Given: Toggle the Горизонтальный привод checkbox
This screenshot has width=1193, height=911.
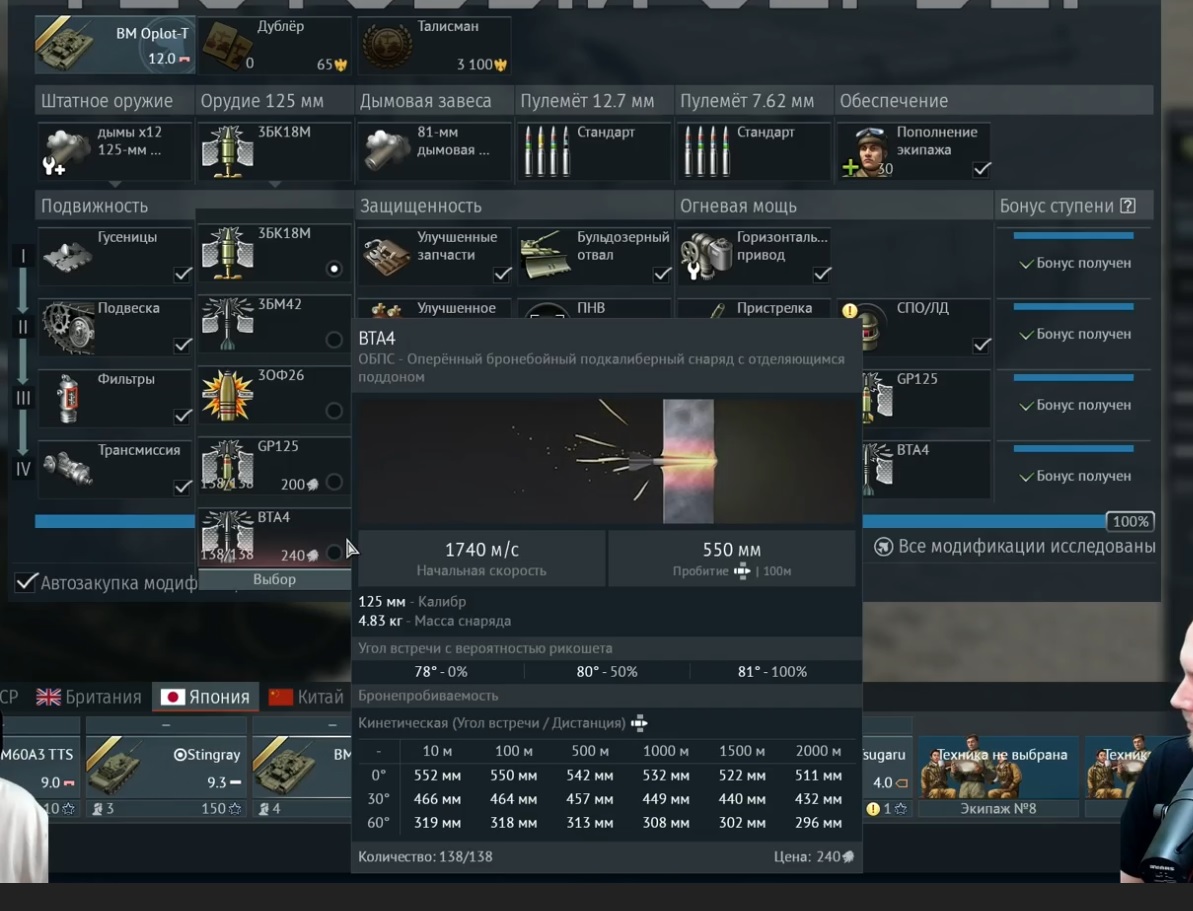Looking at the screenshot, I should click(x=822, y=274).
